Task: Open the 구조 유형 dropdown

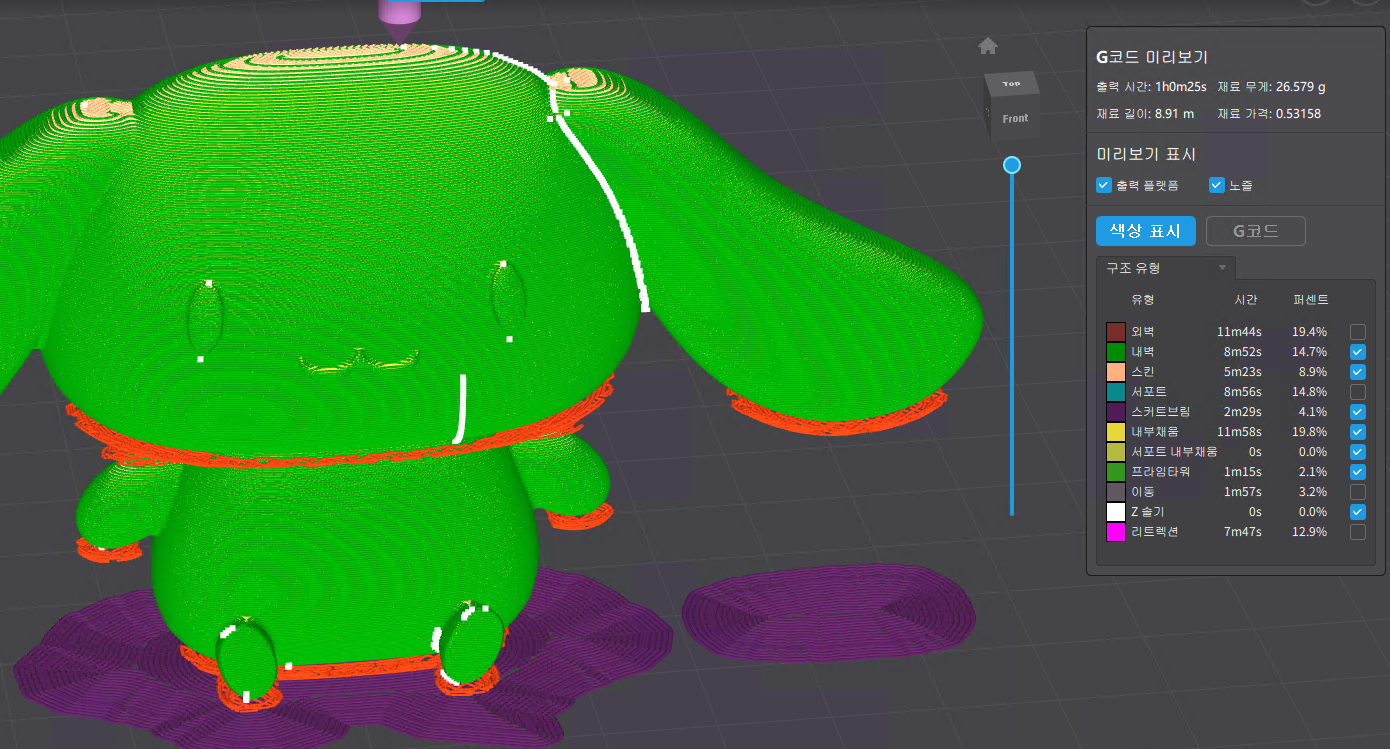Action: click(x=1166, y=268)
